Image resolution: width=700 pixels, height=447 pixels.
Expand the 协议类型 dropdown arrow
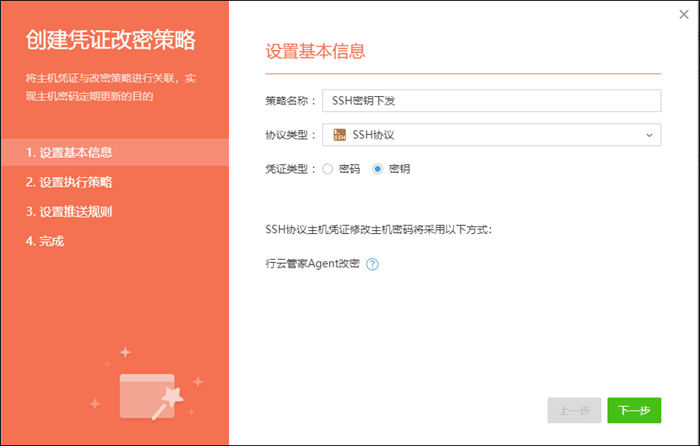point(649,134)
